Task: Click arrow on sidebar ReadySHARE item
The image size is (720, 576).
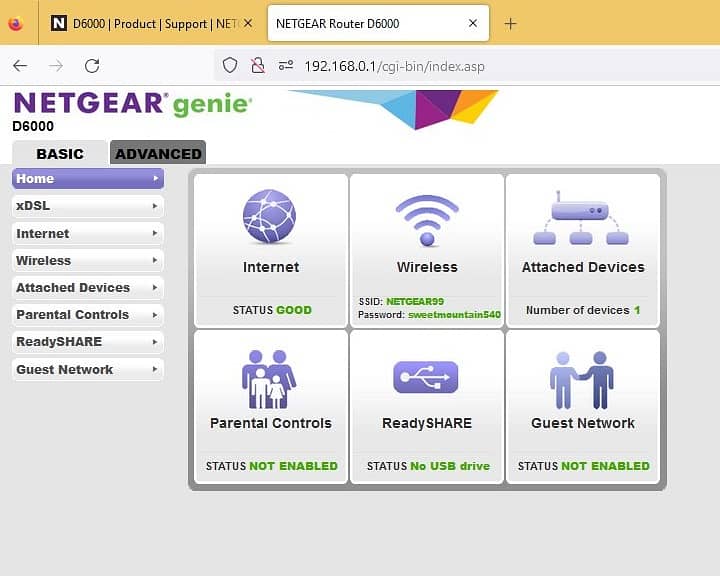Action: (155, 342)
